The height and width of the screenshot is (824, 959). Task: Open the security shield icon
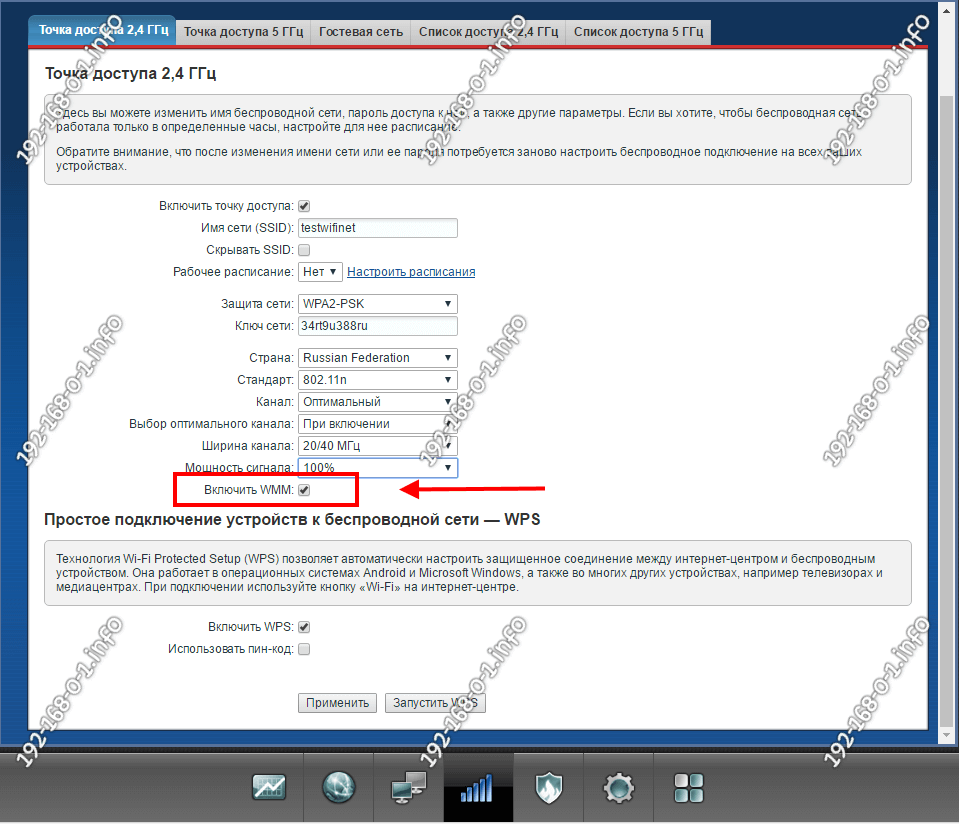point(549,787)
